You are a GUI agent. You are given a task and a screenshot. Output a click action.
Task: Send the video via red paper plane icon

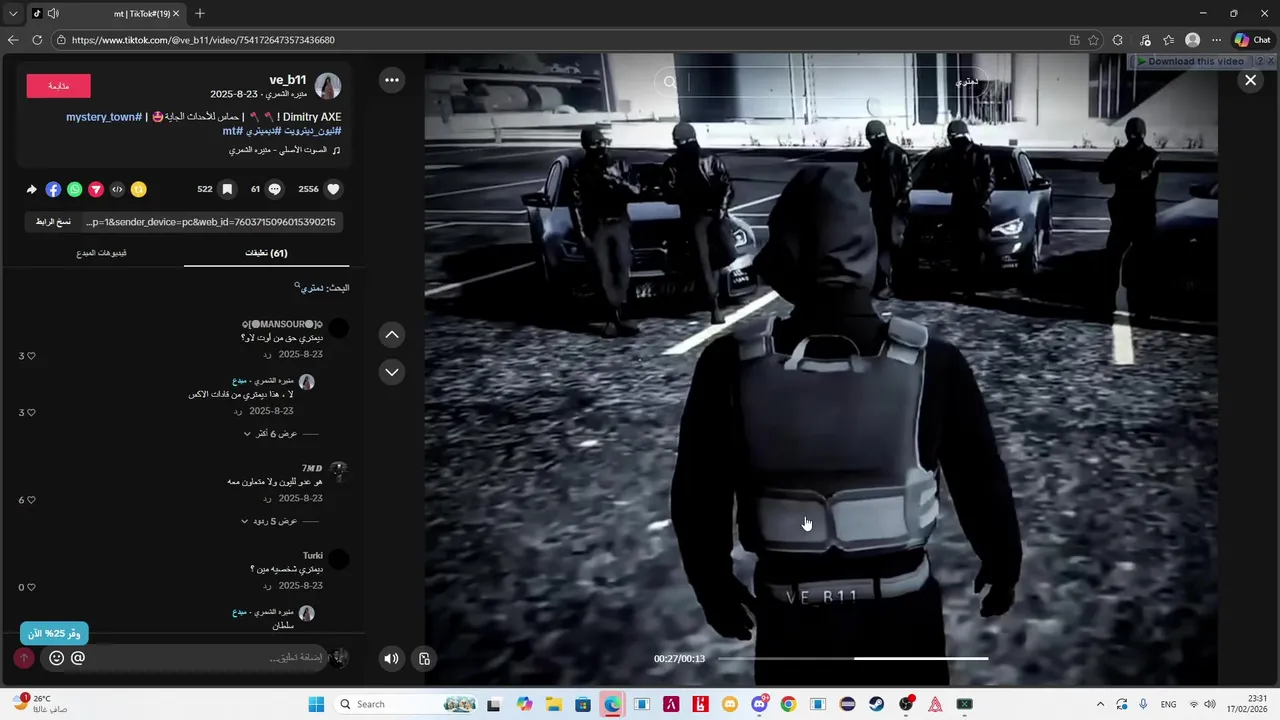click(x=96, y=189)
